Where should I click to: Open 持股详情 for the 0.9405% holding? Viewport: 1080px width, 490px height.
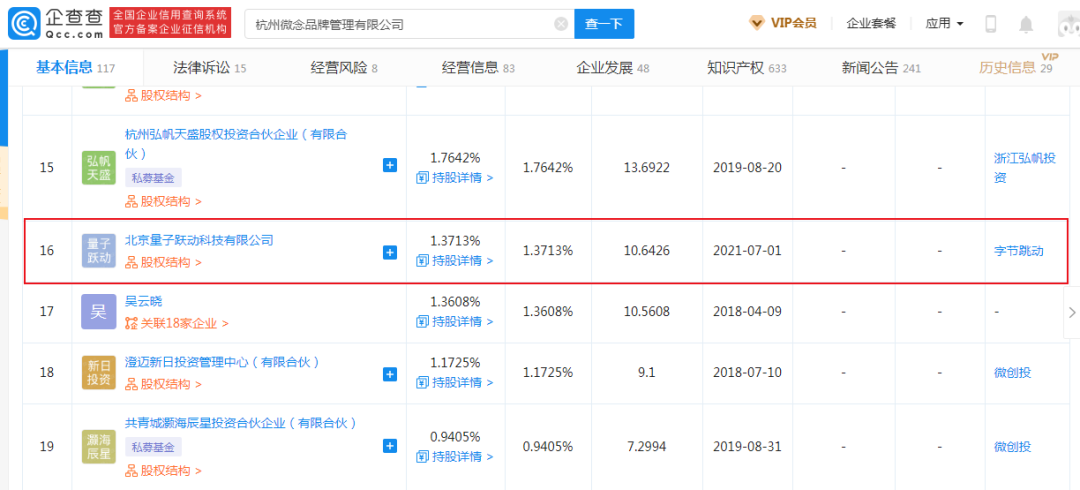point(455,456)
